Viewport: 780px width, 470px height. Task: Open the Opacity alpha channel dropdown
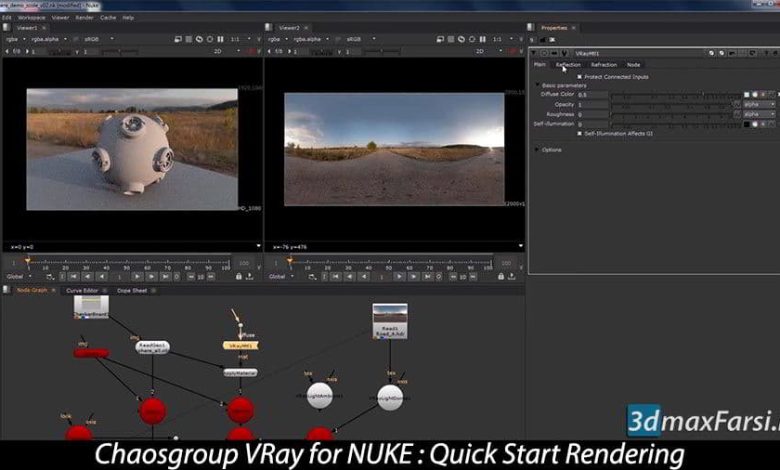[759, 104]
